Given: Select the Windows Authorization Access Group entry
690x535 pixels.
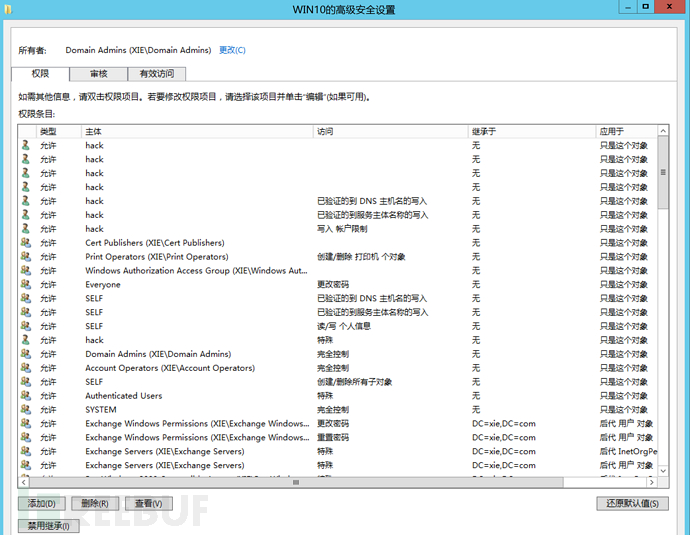Looking at the screenshot, I should pyautogui.click(x=338, y=271).
